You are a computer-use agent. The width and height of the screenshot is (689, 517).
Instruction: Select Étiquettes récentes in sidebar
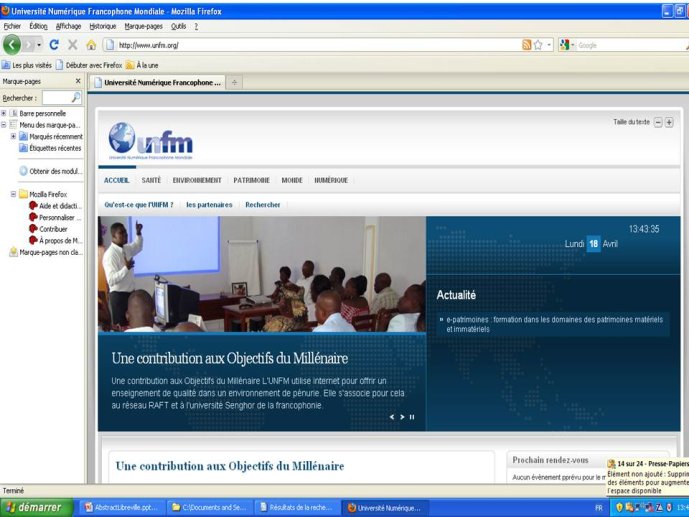tap(50, 148)
